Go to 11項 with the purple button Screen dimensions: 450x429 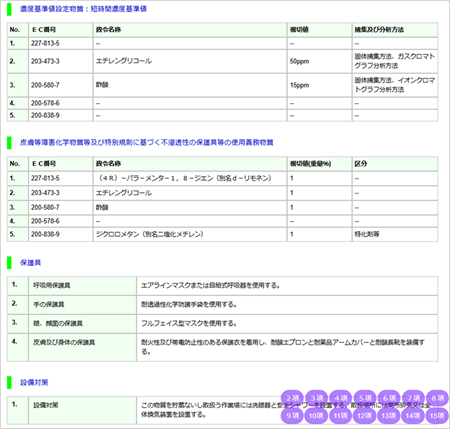click(341, 416)
